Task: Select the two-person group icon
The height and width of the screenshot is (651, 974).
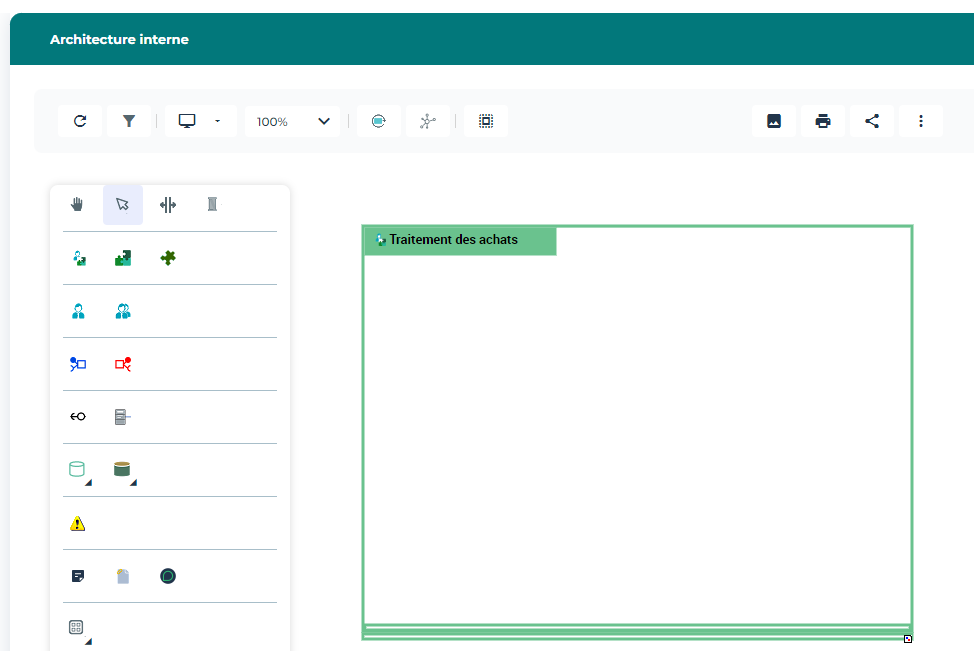Action: tap(123, 311)
